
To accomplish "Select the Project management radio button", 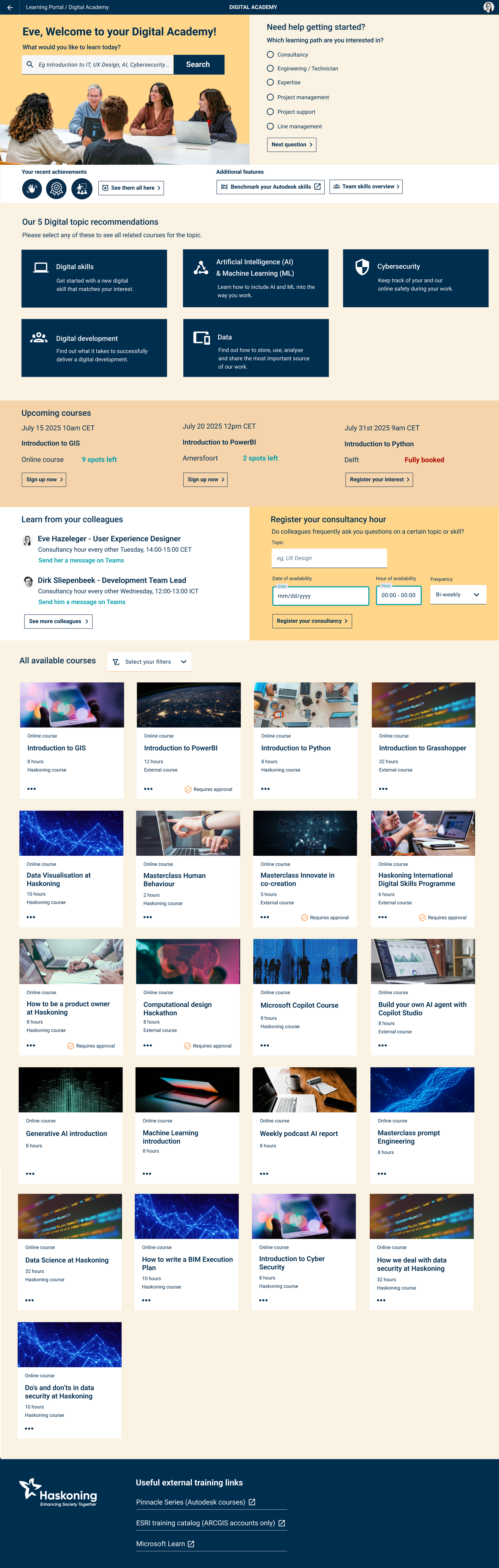I will pyautogui.click(x=270, y=97).
